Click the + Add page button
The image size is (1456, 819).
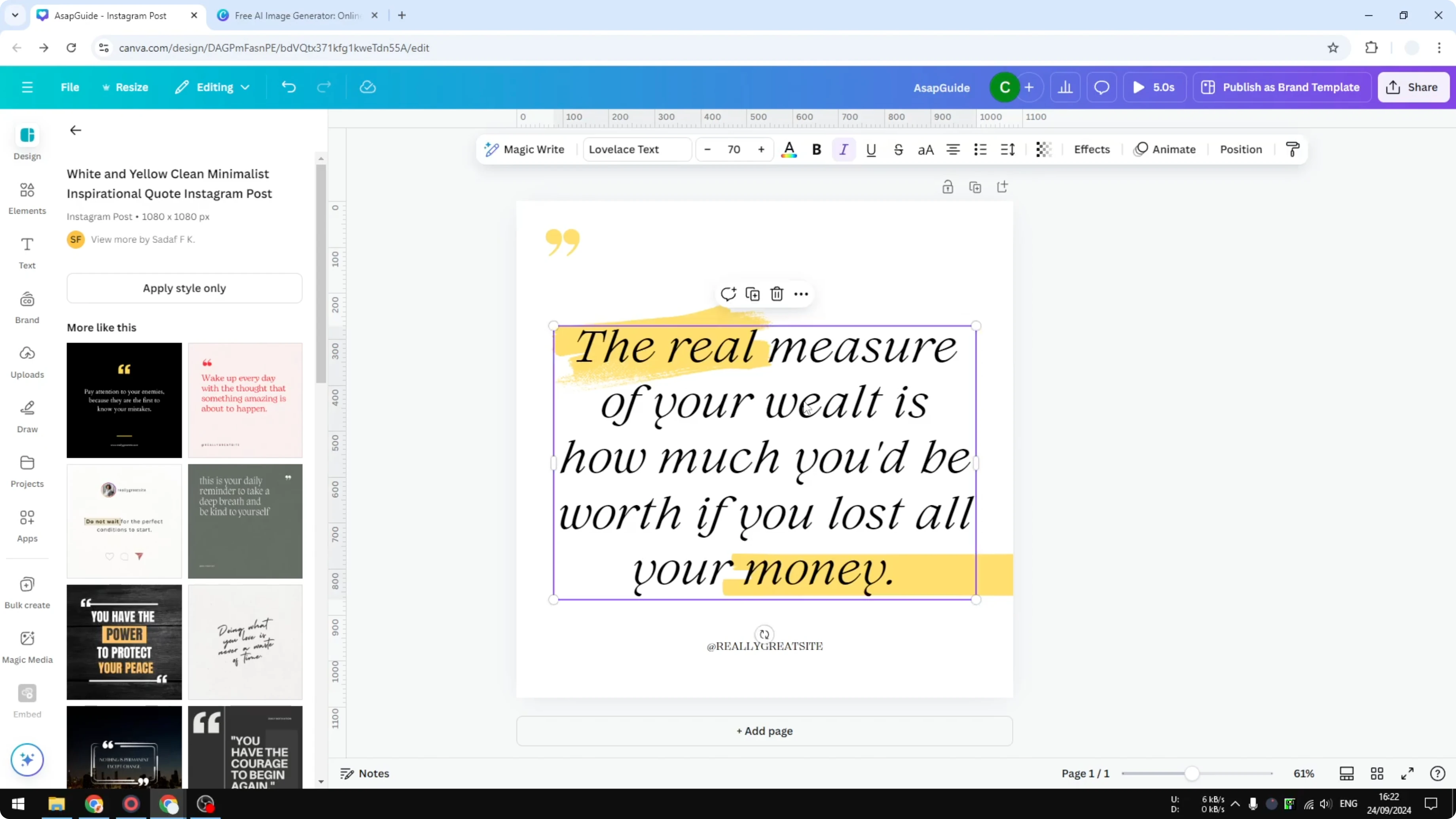pyautogui.click(x=764, y=732)
